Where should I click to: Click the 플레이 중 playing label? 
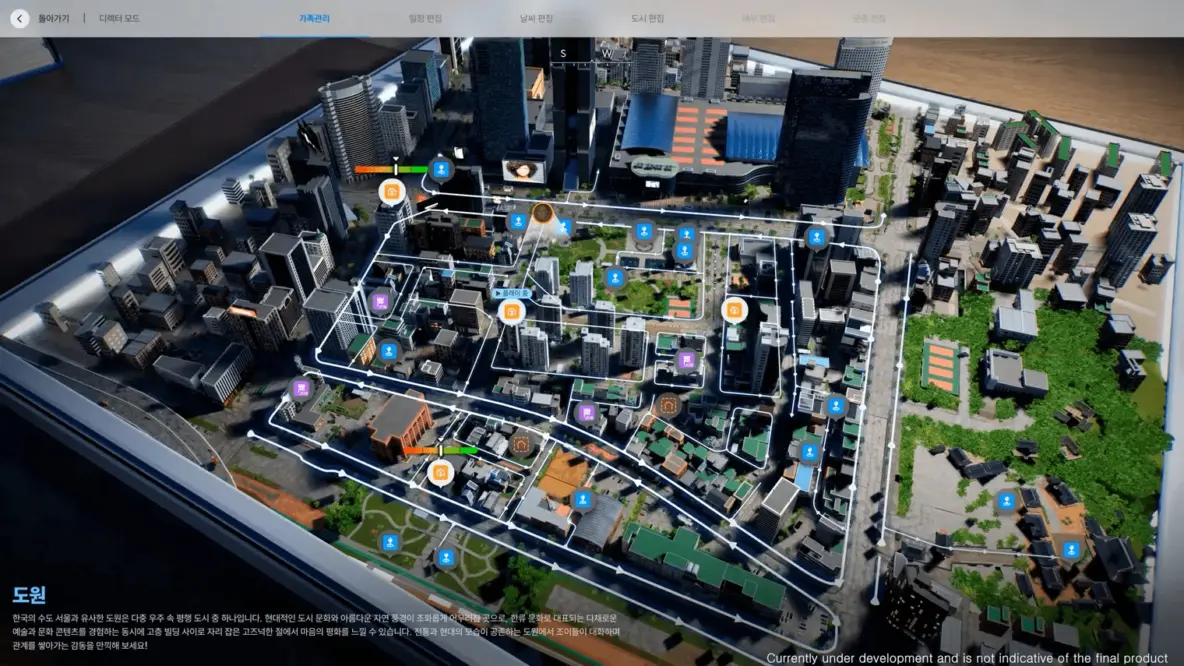click(x=511, y=293)
